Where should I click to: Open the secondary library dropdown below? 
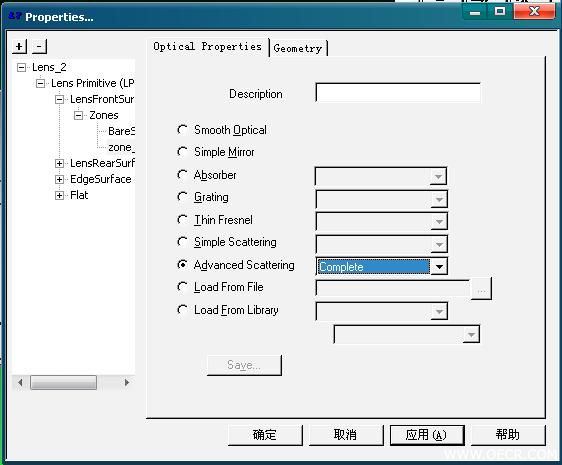[x=471, y=334]
